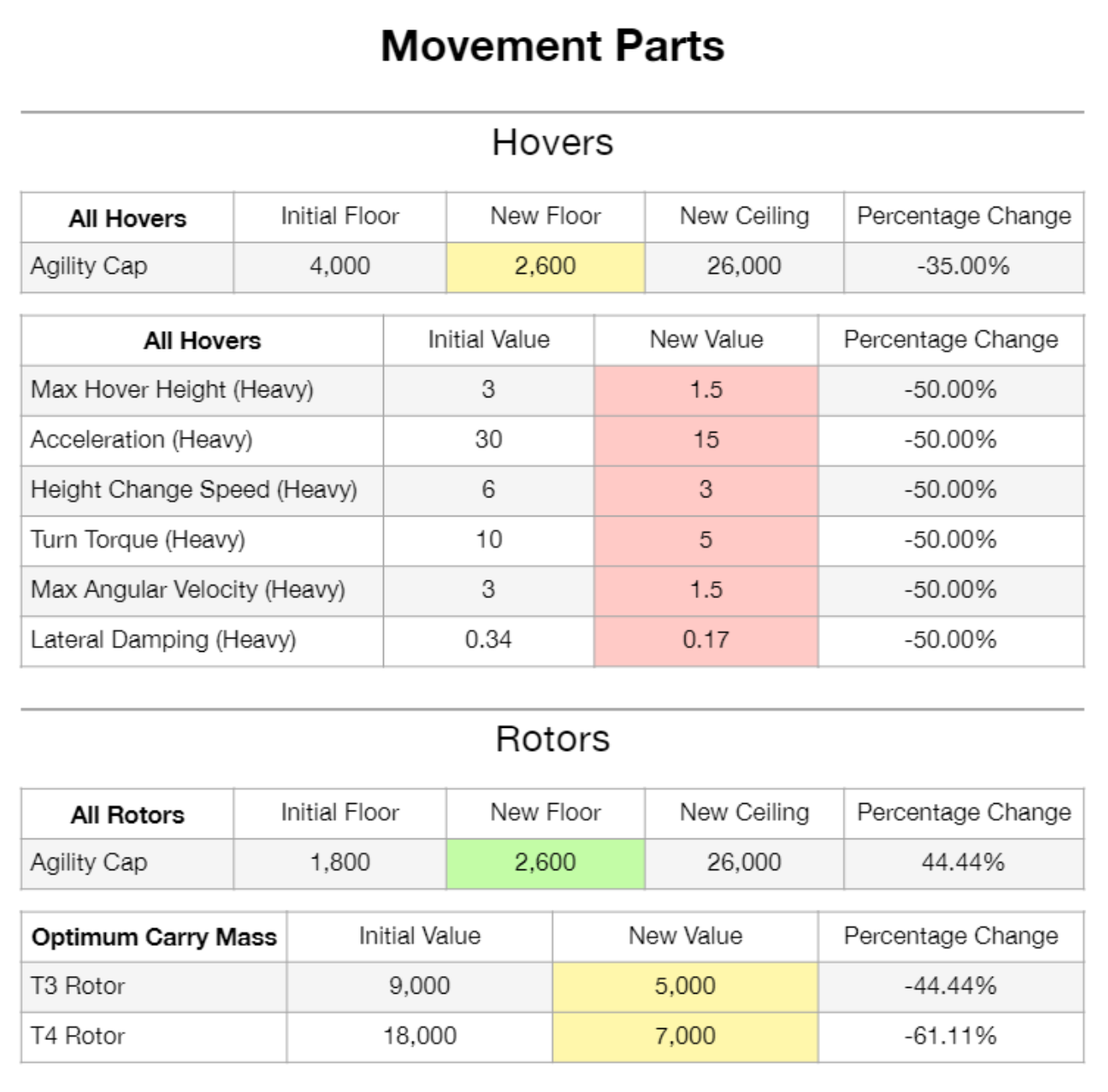The width and height of the screenshot is (1108, 1092).
Task: Select the Rotors section heading
Action: click(553, 739)
